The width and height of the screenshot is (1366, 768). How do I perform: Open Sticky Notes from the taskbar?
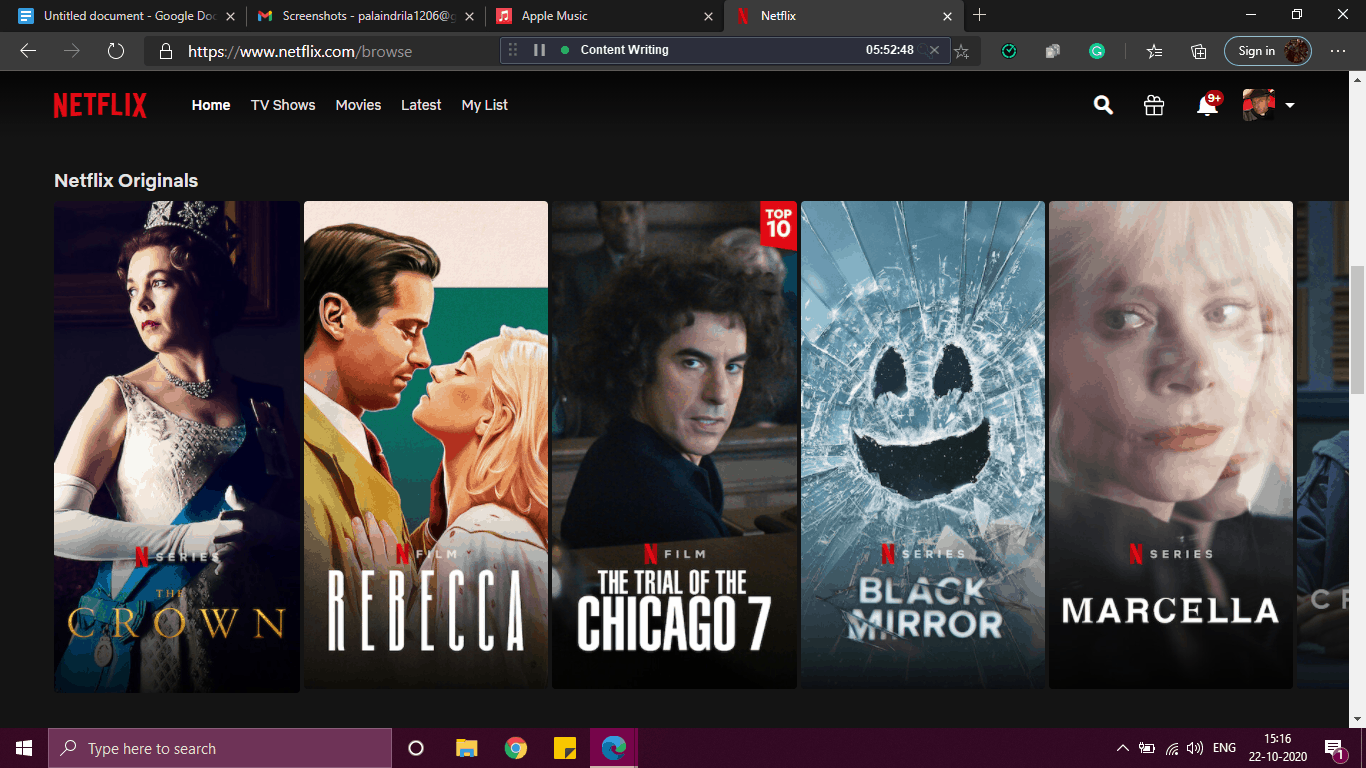click(565, 748)
